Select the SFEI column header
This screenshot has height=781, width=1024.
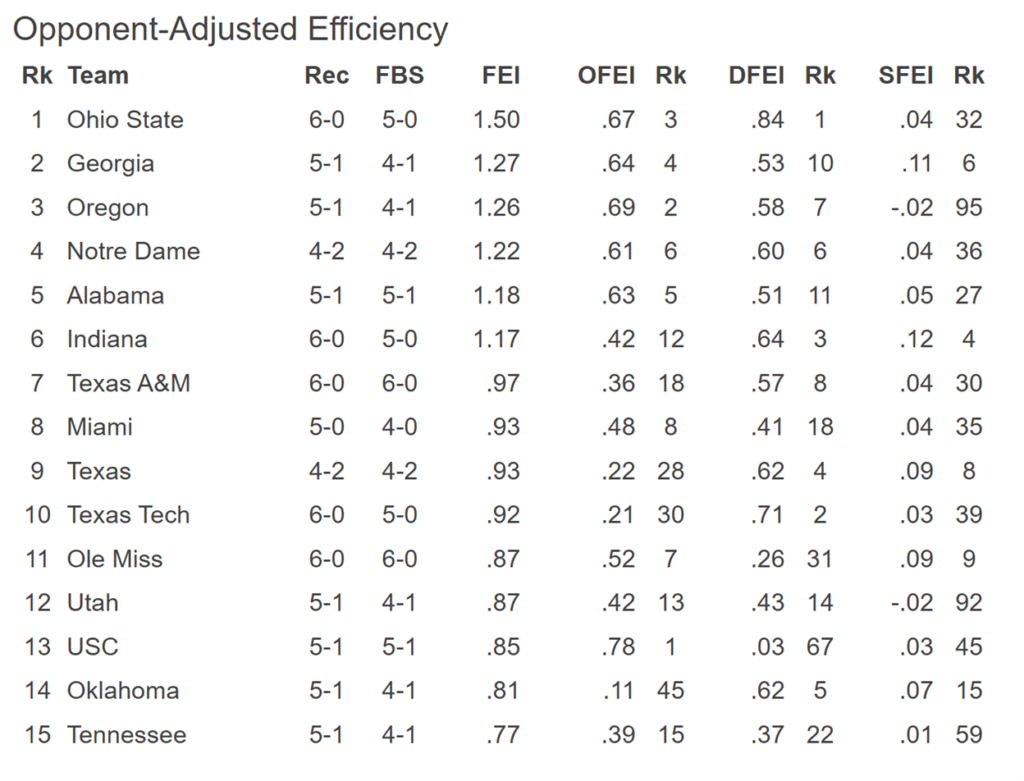(x=905, y=75)
